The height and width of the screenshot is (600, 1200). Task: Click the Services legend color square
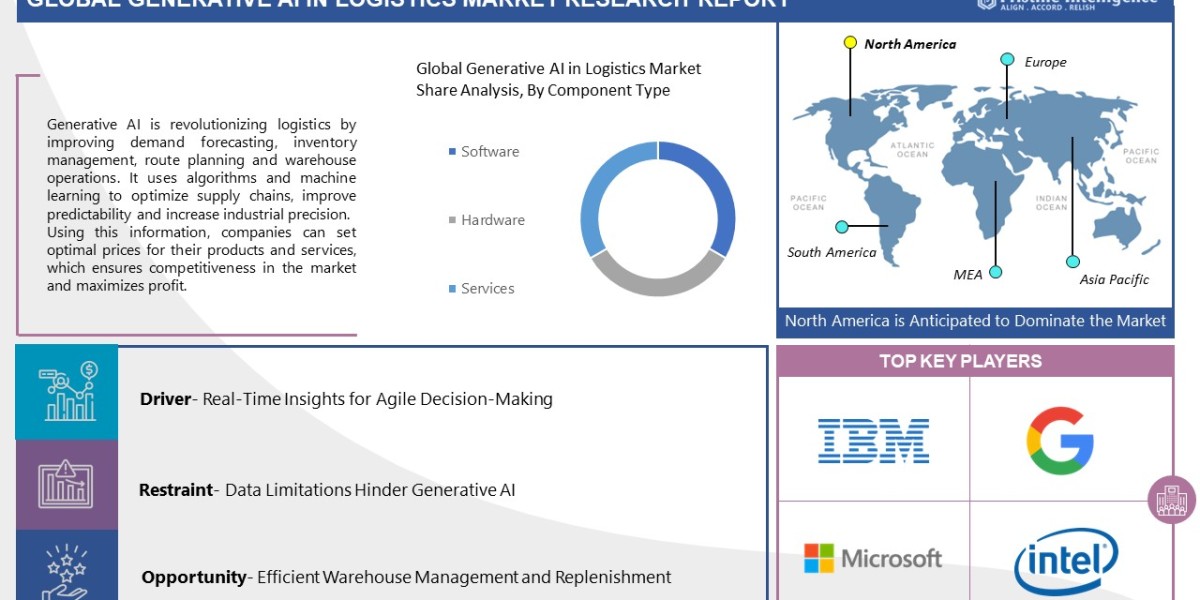click(452, 289)
